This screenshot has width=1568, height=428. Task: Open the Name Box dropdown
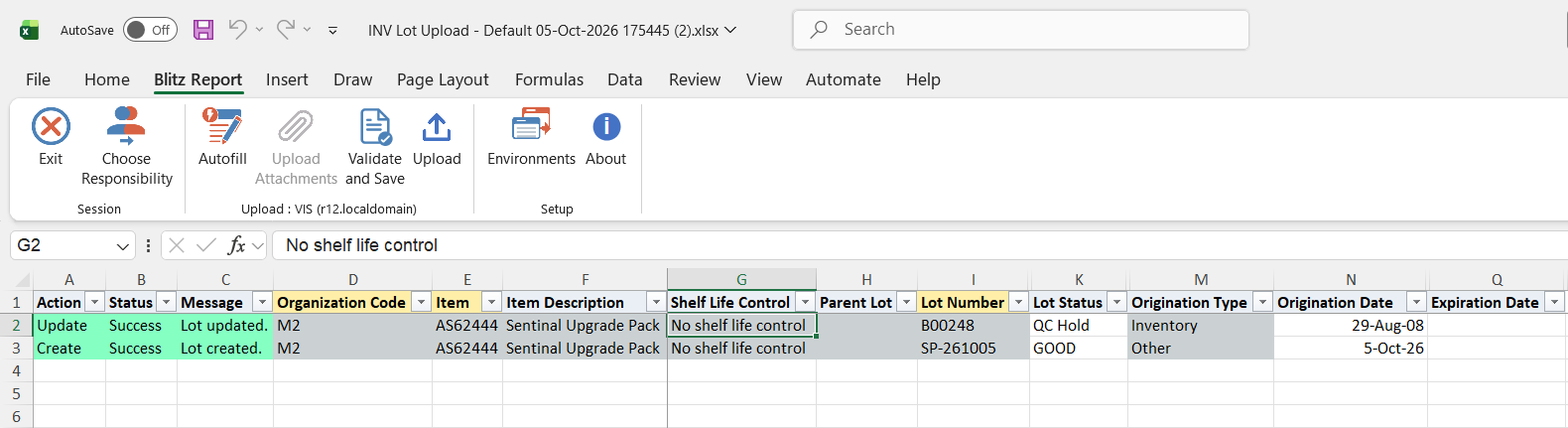pos(123,246)
